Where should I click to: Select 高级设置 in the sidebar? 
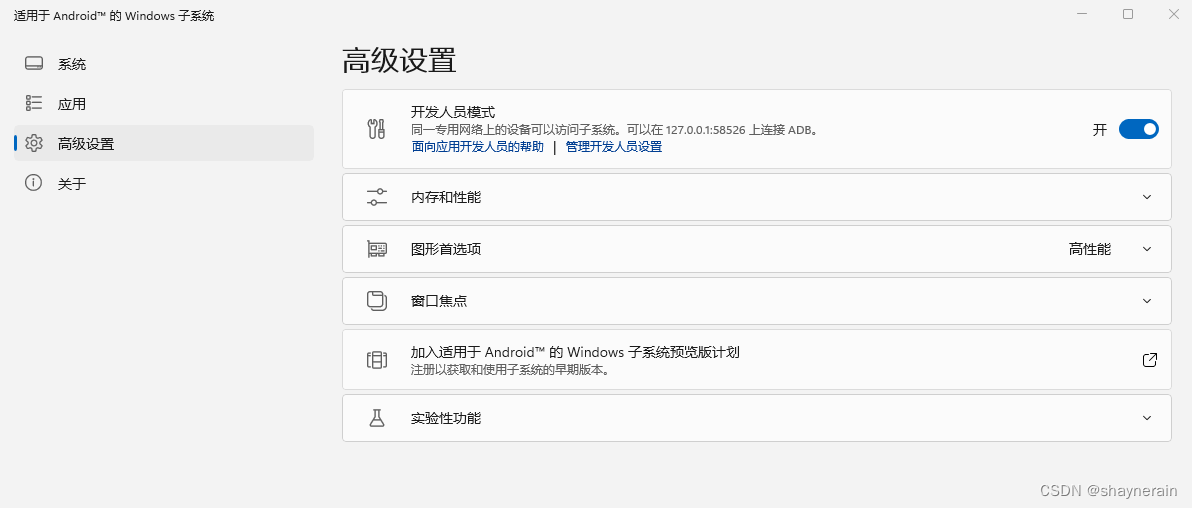[x=163, y=143]
